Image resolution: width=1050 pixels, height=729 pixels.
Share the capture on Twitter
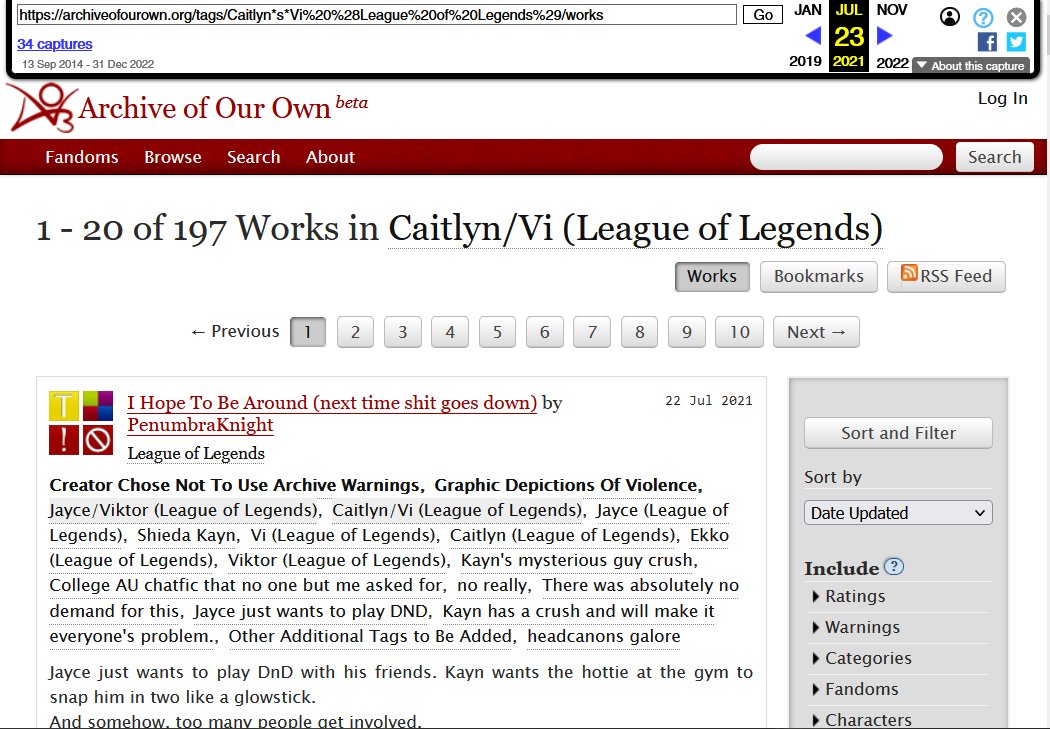pos(1016,42)
